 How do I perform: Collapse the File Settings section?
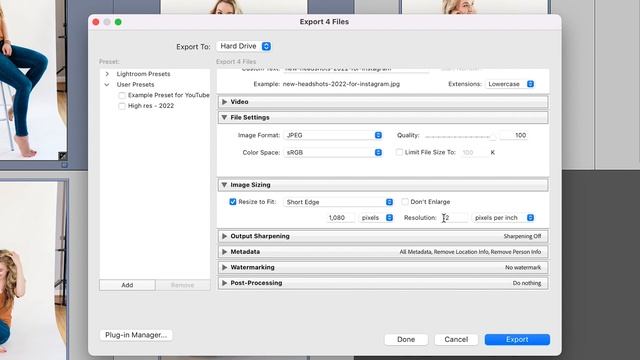224,117
